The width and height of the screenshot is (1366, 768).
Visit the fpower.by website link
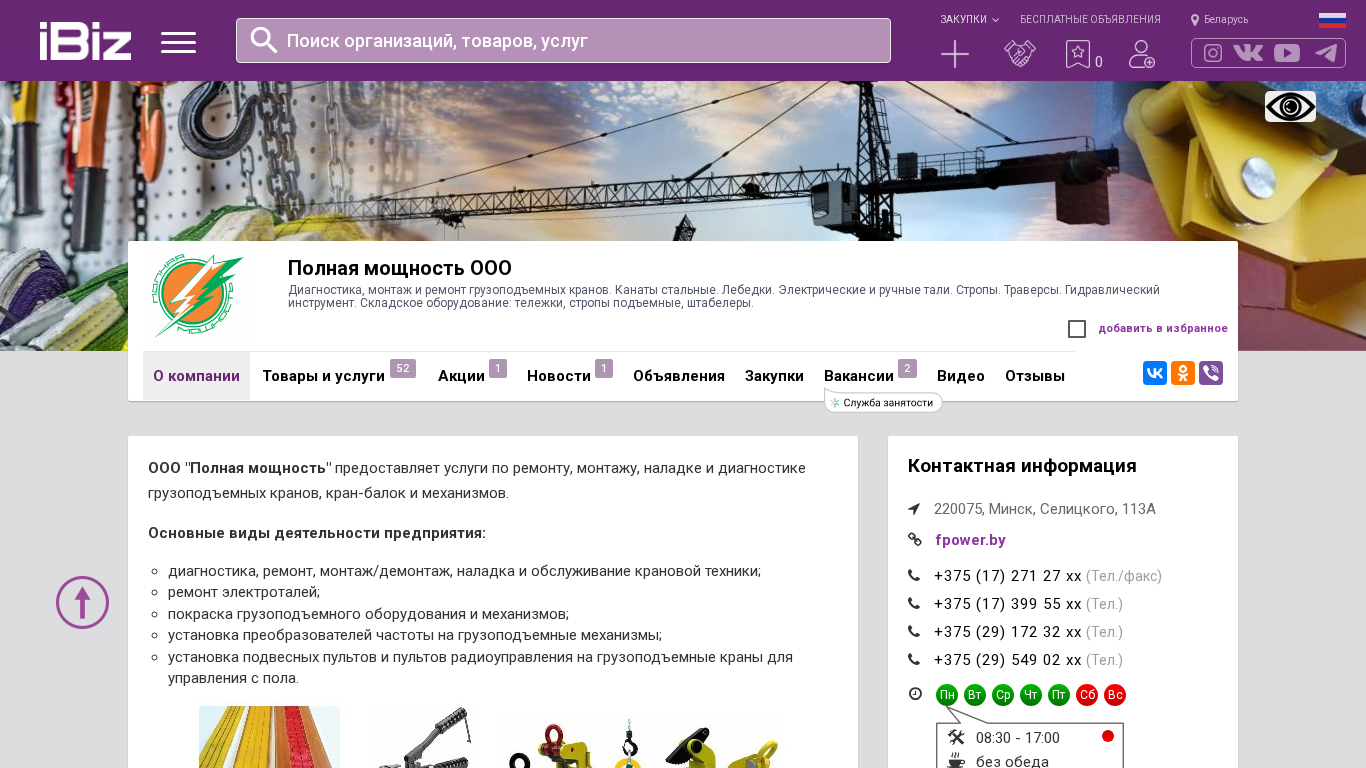[x=970, y=540]
